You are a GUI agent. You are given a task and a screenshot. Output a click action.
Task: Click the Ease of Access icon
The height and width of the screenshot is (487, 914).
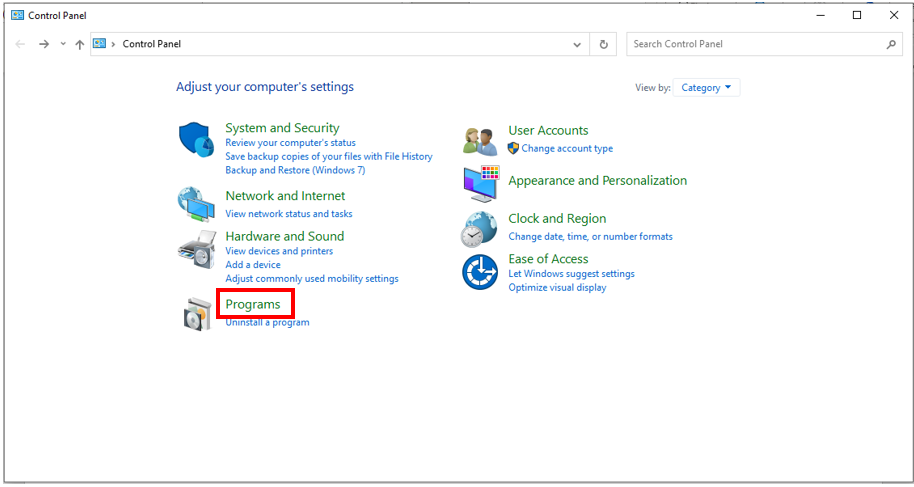point(480,272)
